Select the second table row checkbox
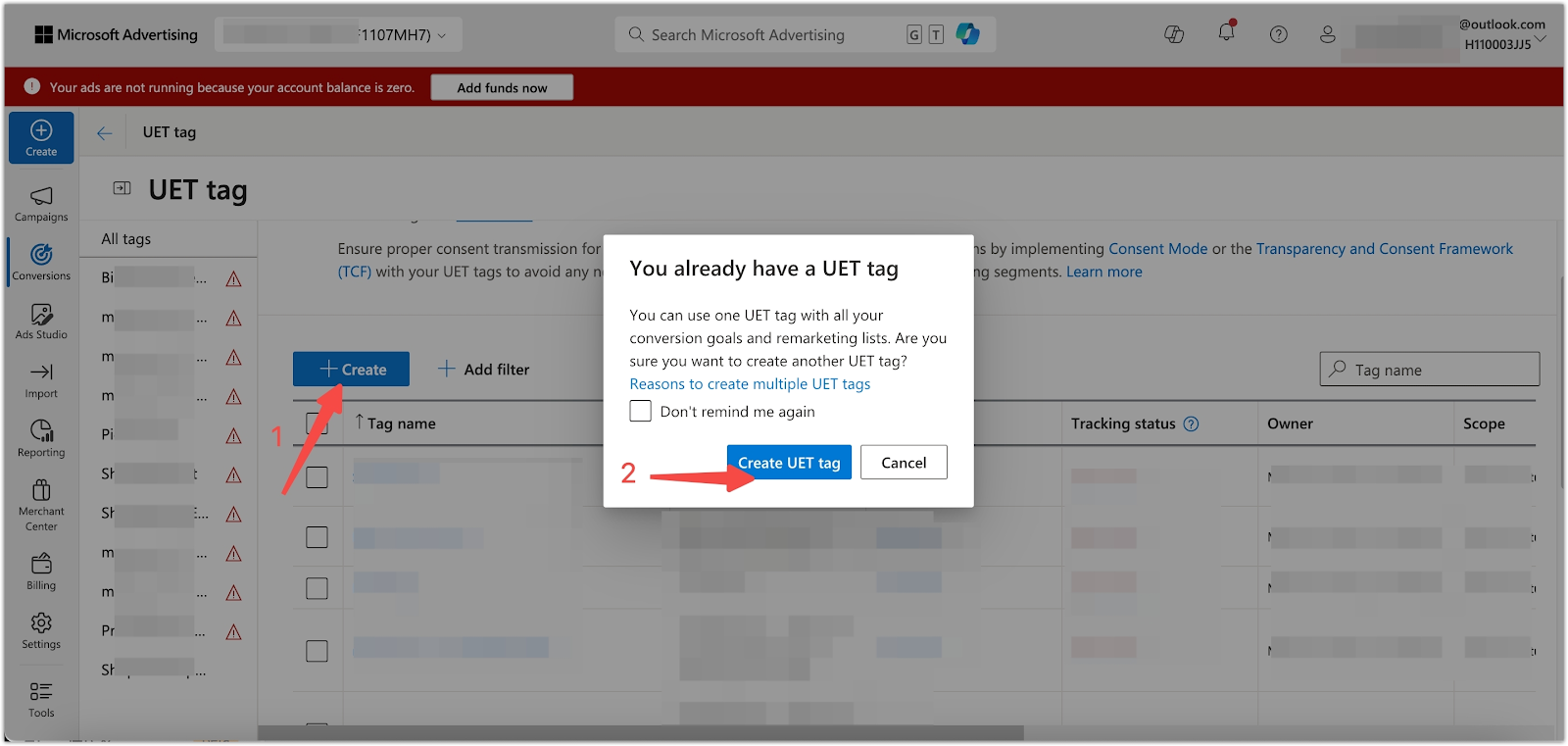 click(x=317, y=537)
